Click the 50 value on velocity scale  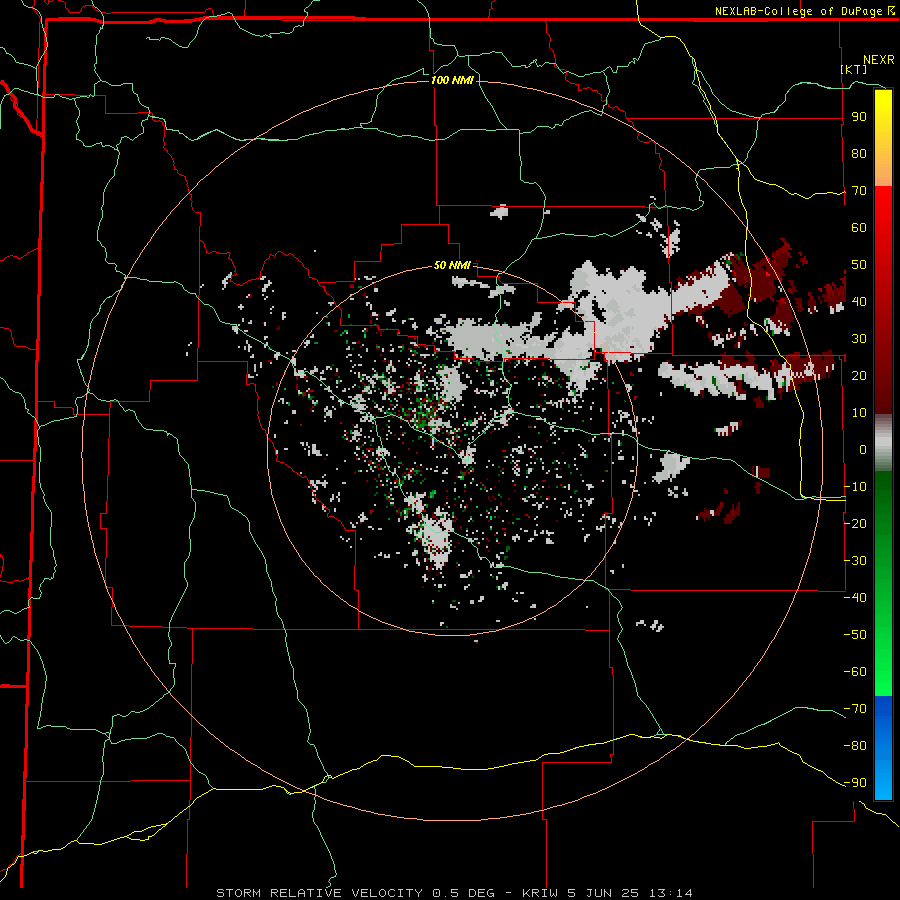click(859, 265)
